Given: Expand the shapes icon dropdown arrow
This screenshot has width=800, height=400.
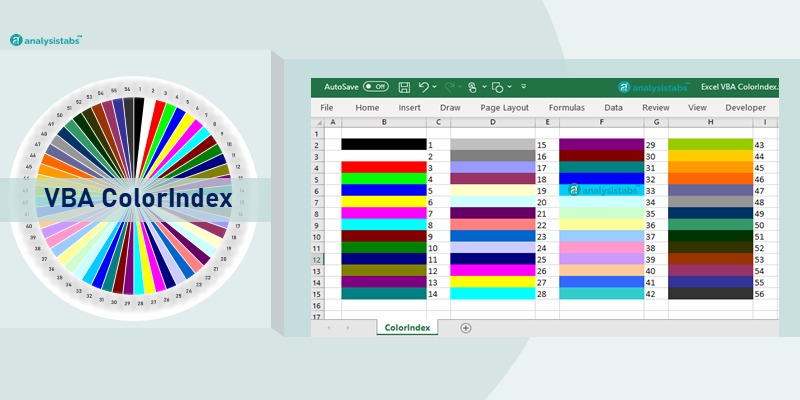Looking at the screenshot, I should click(510, 87).
